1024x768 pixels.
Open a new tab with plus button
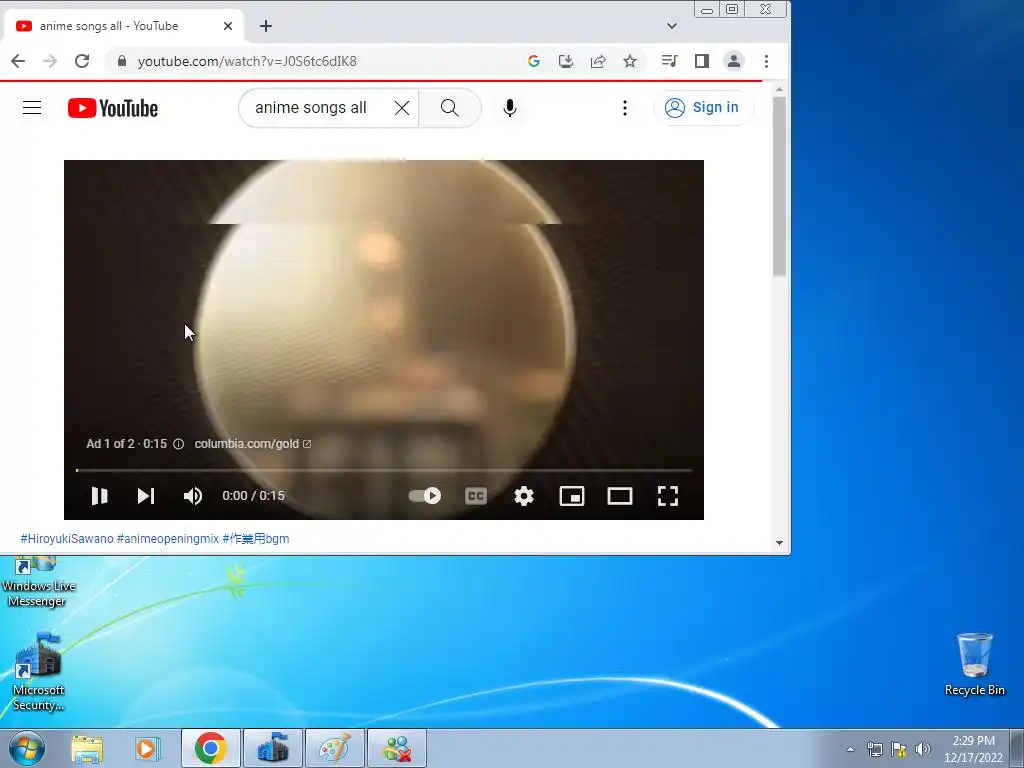point(266,26)
